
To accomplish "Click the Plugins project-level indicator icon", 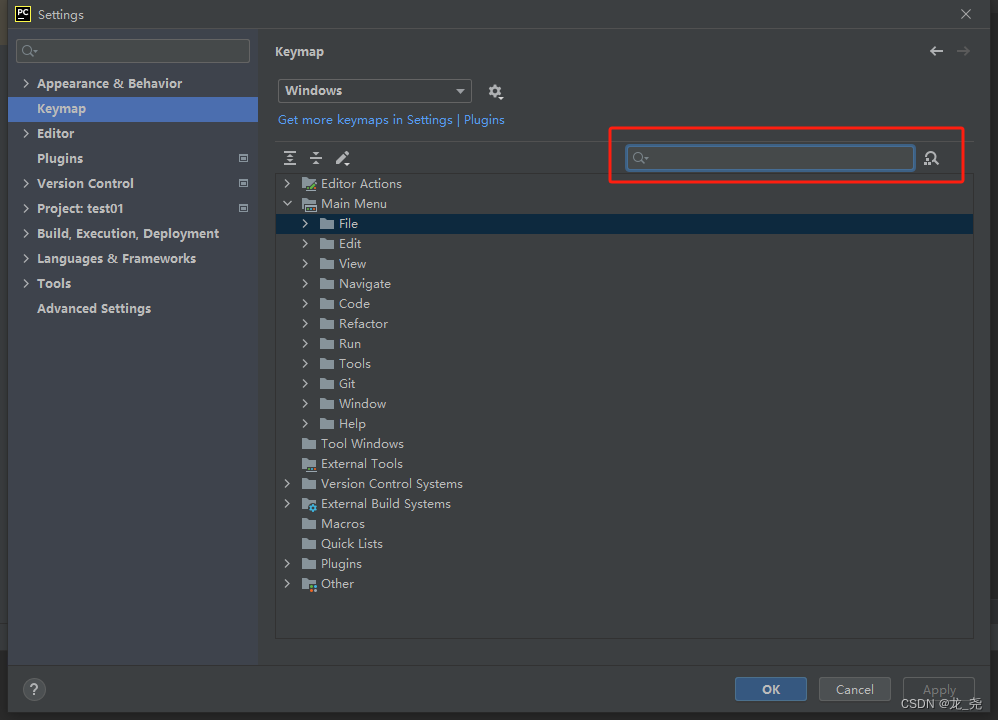I will click(x=243, y=158).
